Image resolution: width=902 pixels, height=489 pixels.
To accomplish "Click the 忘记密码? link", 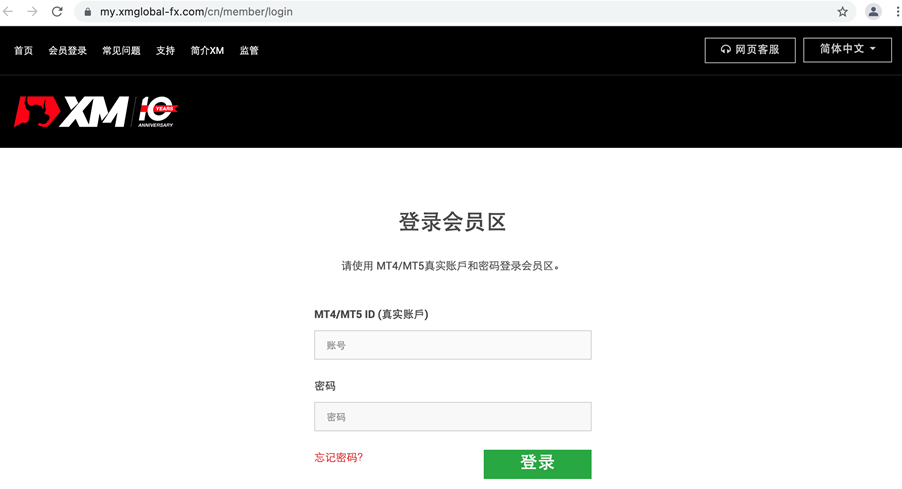I will (338, 457).
